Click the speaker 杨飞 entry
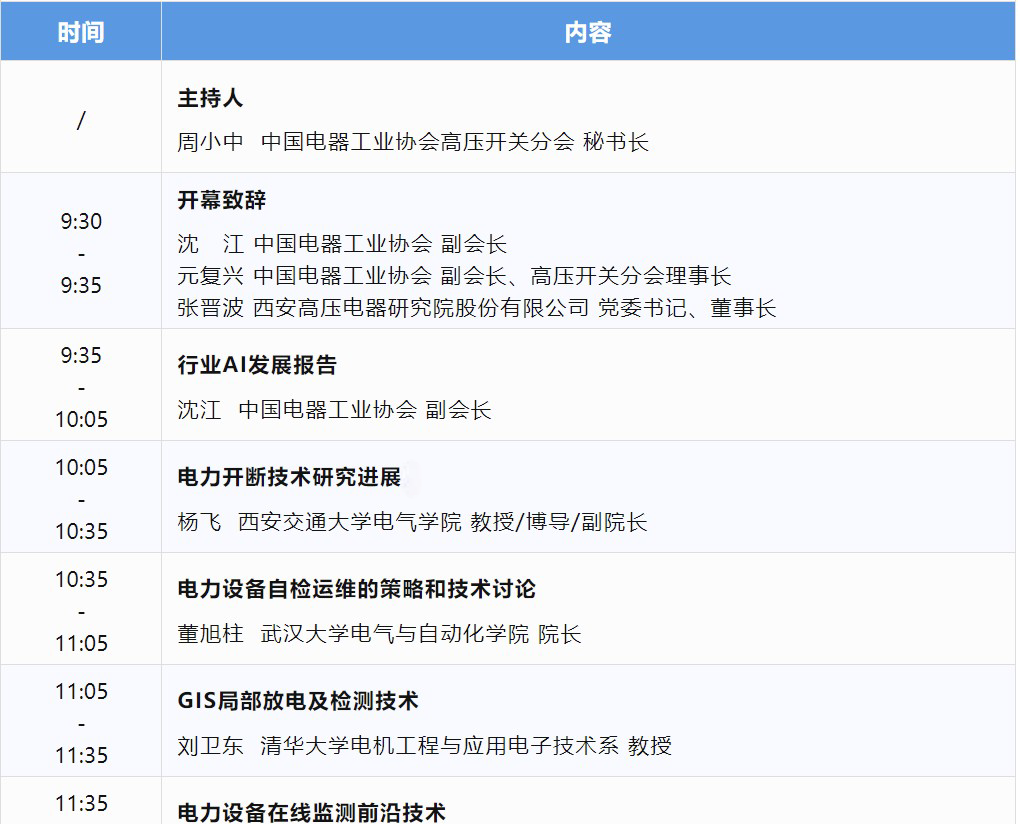 point(195,522)
